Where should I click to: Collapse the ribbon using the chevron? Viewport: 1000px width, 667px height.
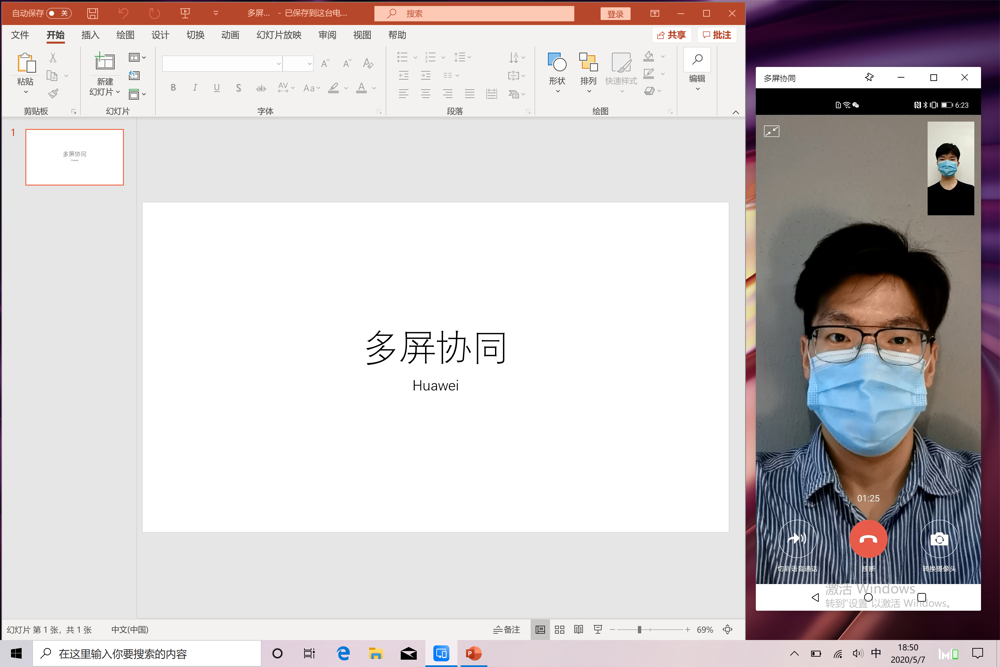point(735,112)
